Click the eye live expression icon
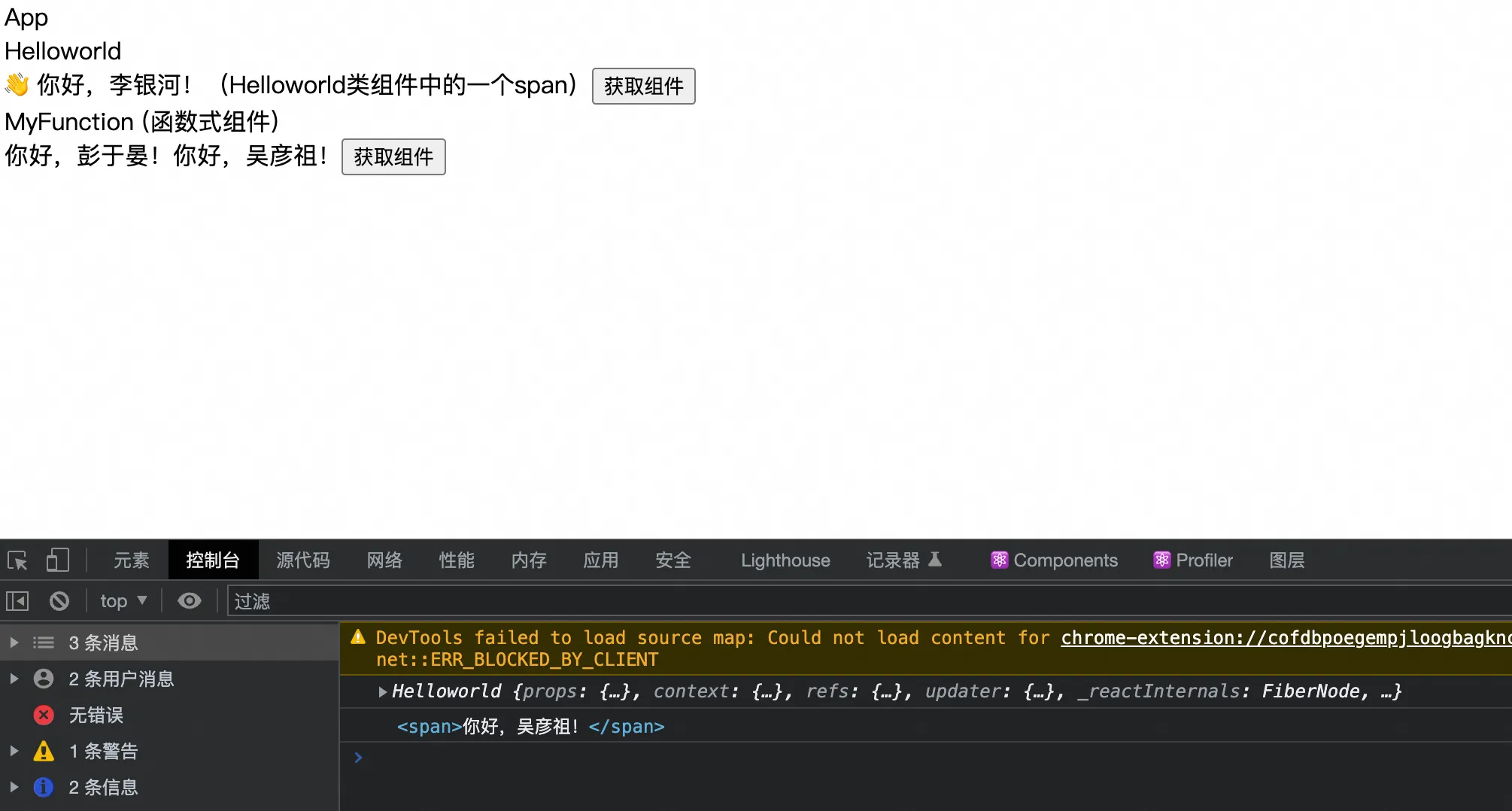Viewport: 1512px width, 811px height. (189, 601)
